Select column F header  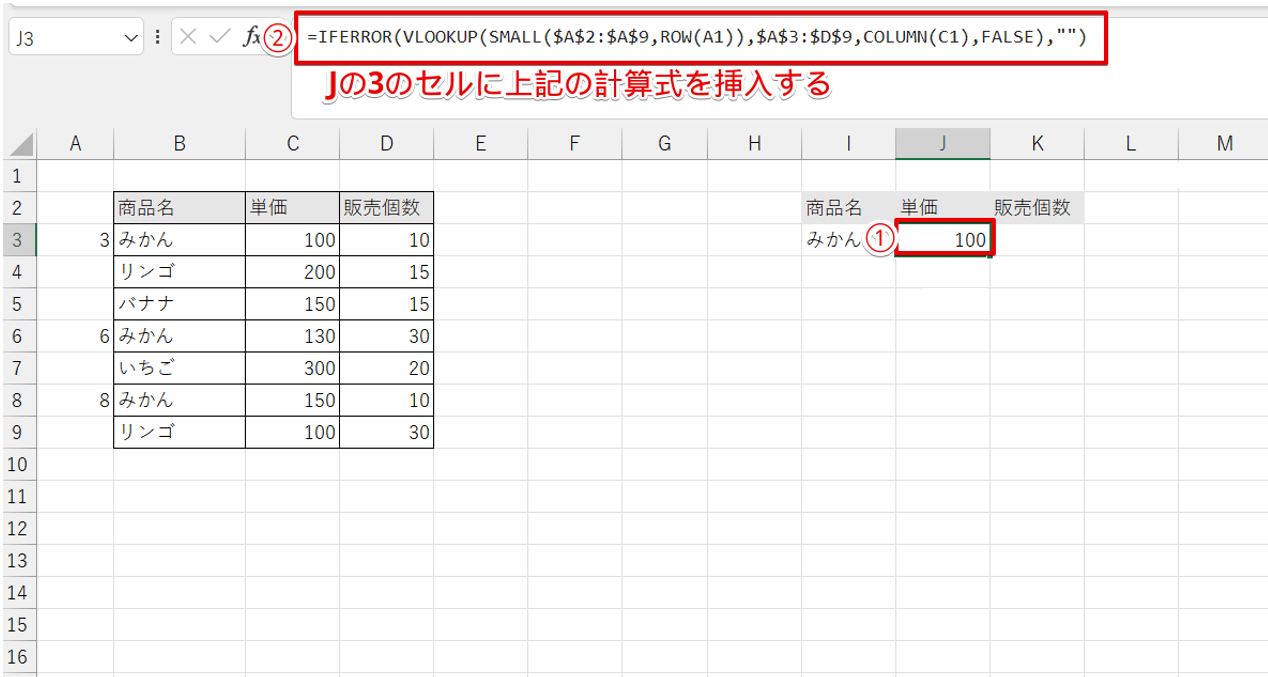(575, 144)
